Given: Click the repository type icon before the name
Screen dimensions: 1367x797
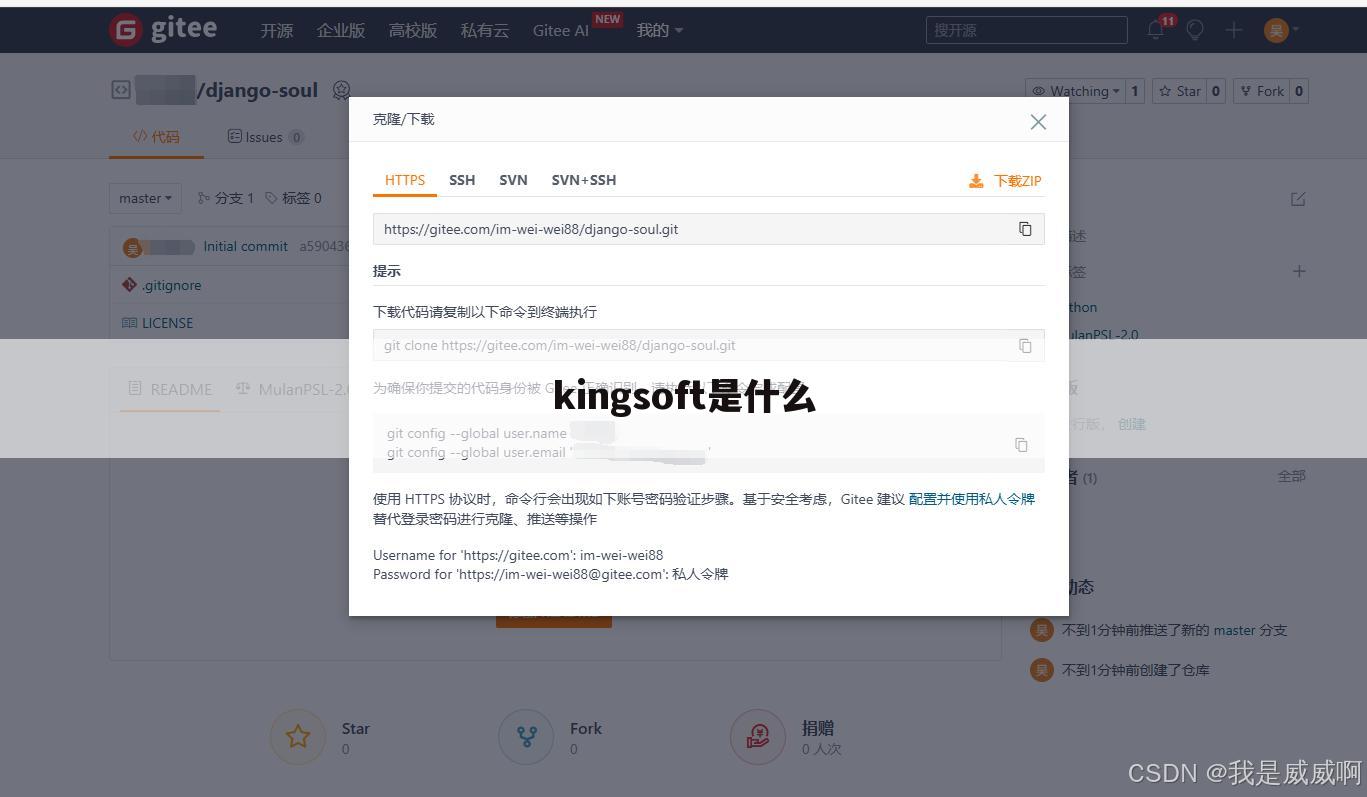Looking at the screenshot, I should tap(121, 90).
